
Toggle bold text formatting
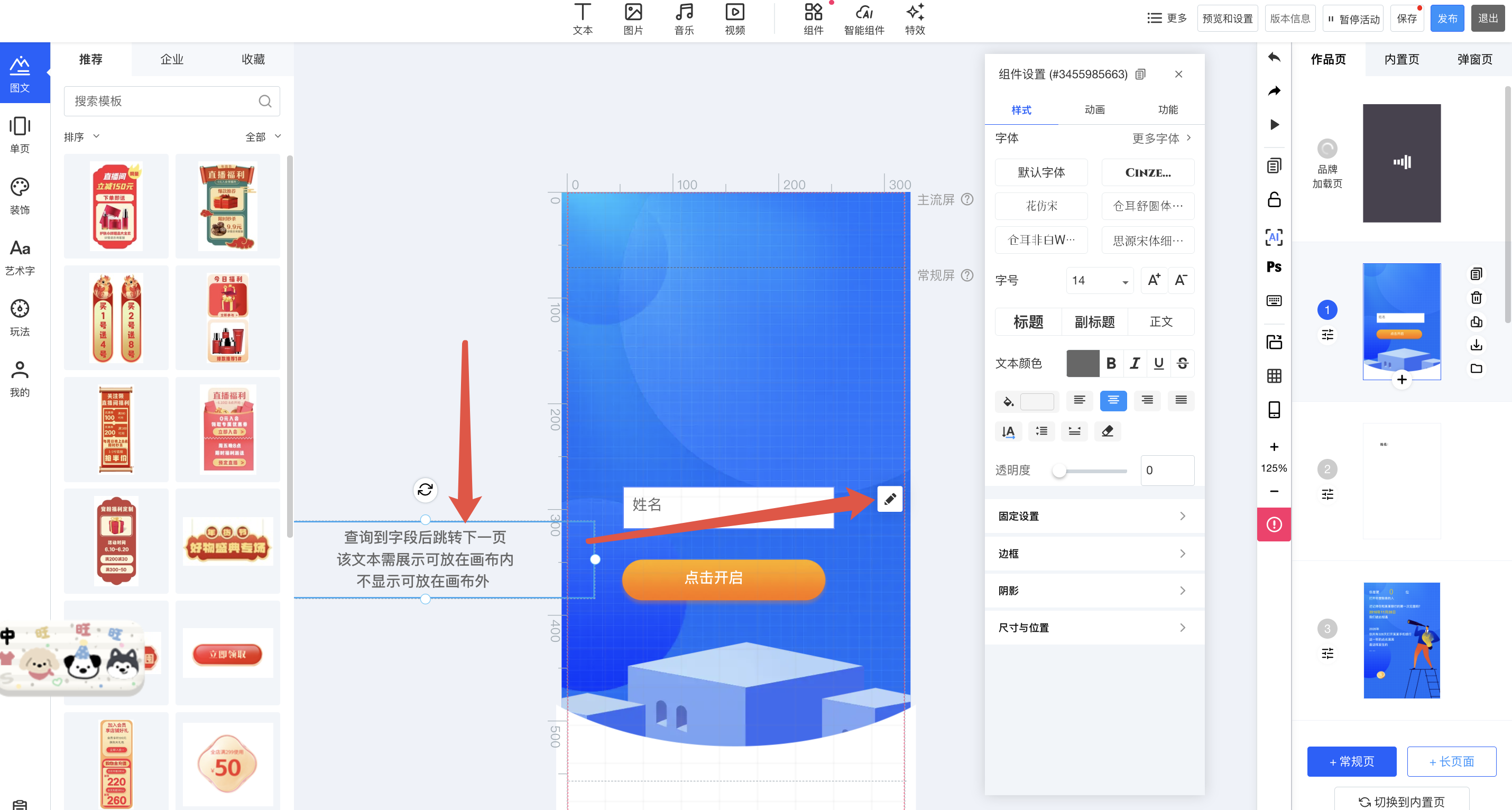click(x=1111, y=363)
